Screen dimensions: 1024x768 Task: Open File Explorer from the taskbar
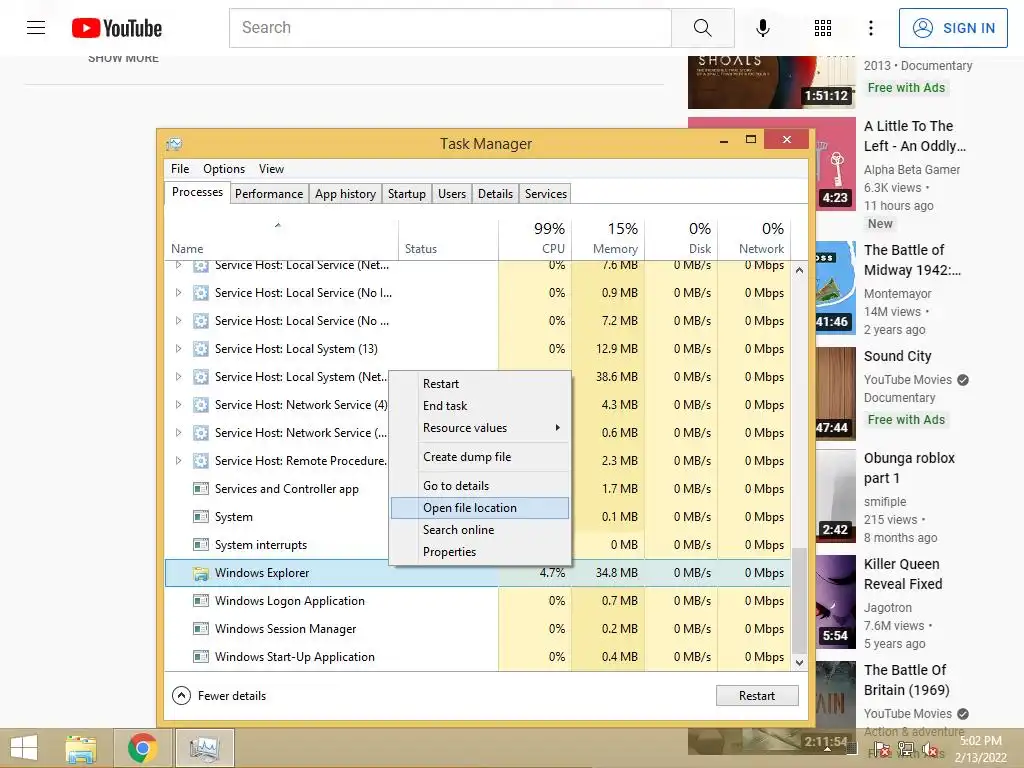pos(81,748)
